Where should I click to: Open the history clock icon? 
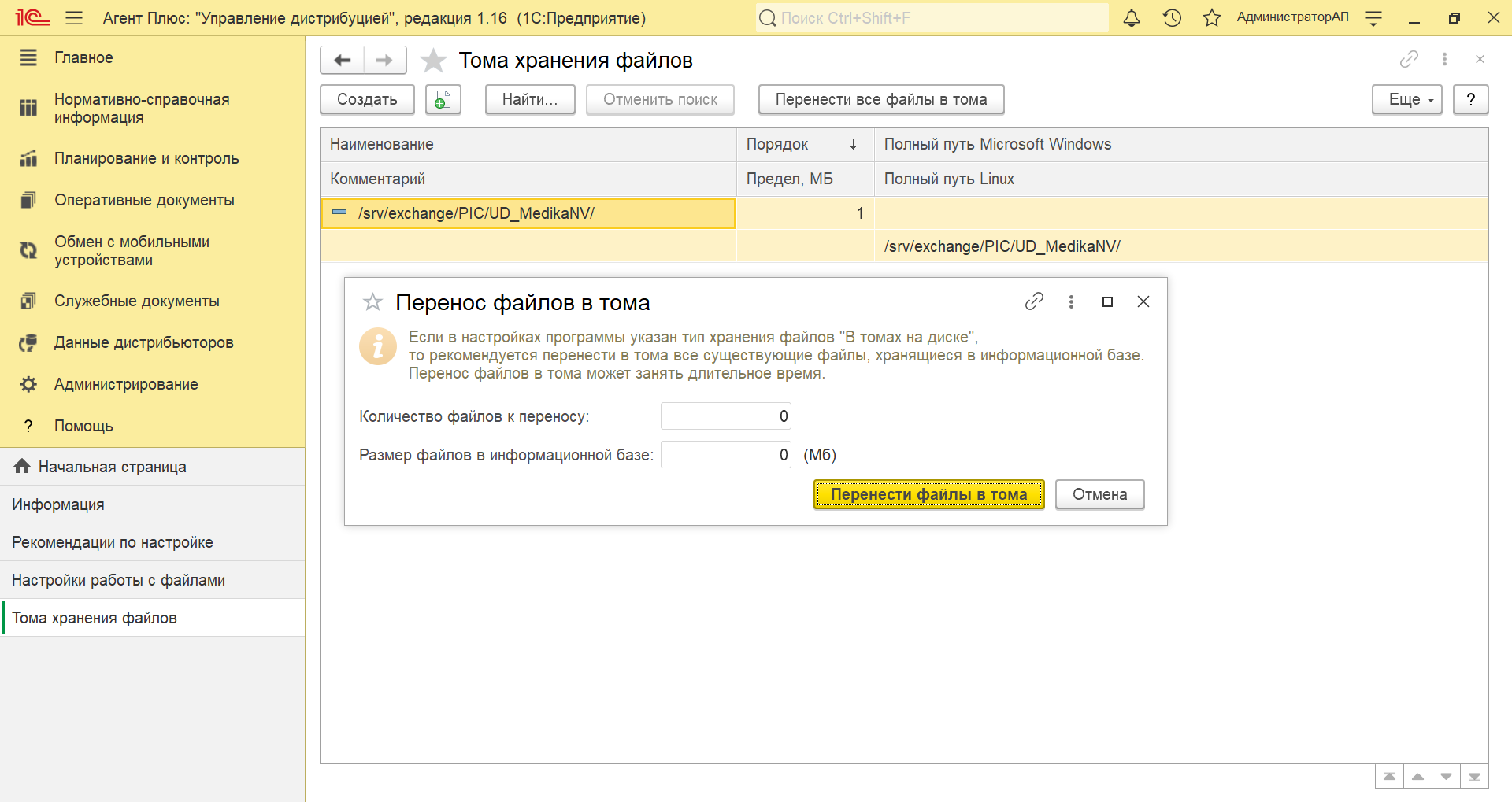[1172, 17]
